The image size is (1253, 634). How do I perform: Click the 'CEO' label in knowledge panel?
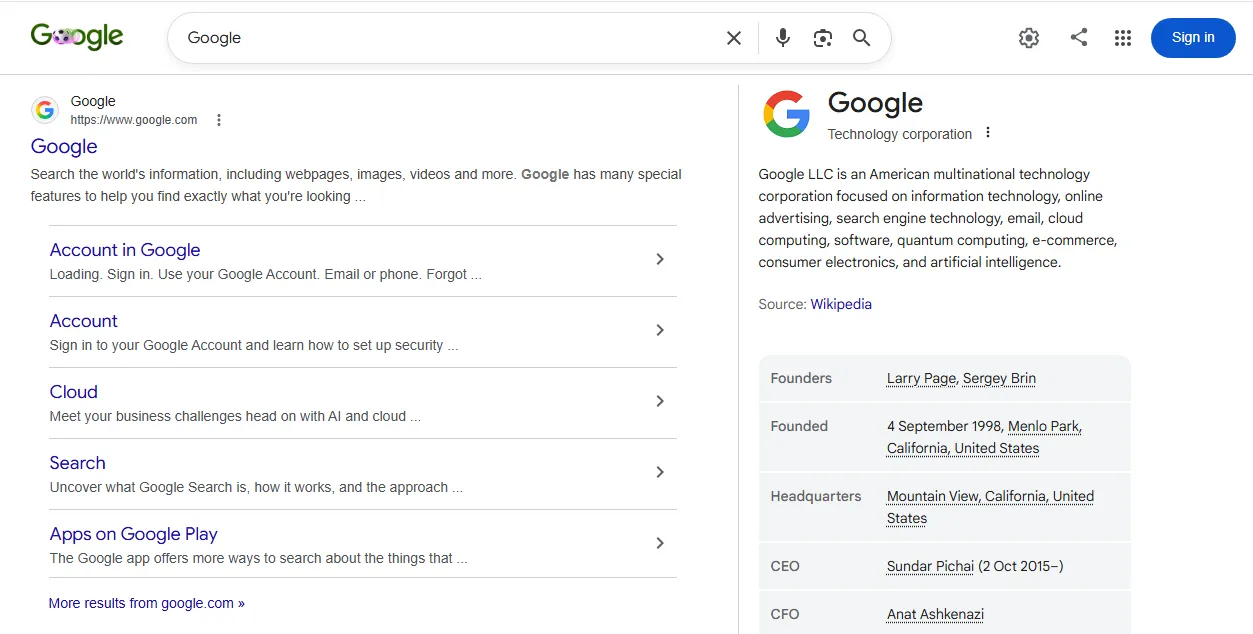[785, 566]
